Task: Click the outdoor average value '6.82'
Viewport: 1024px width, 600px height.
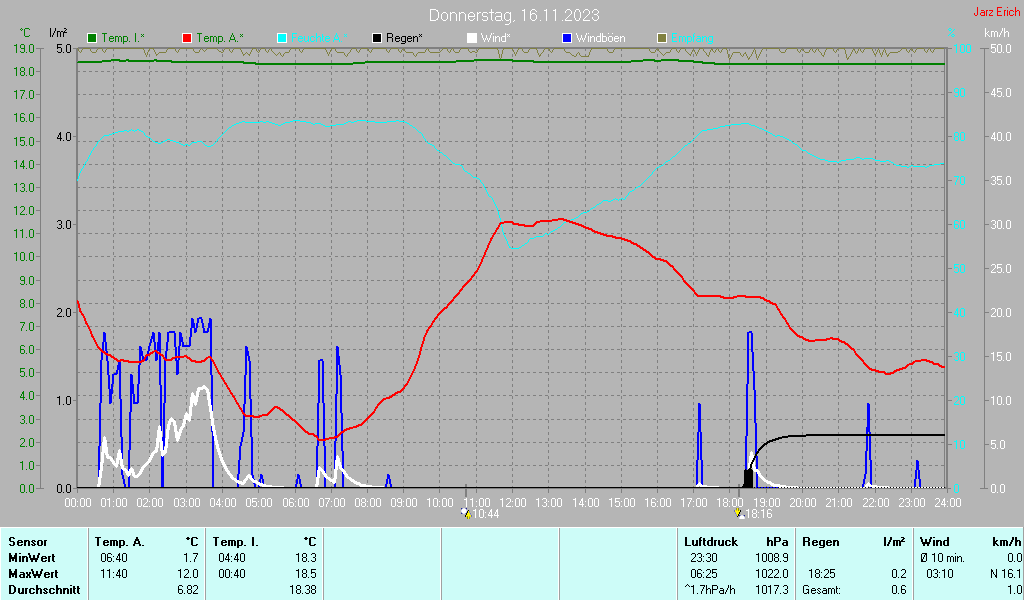Action: (x=188, y=590)
